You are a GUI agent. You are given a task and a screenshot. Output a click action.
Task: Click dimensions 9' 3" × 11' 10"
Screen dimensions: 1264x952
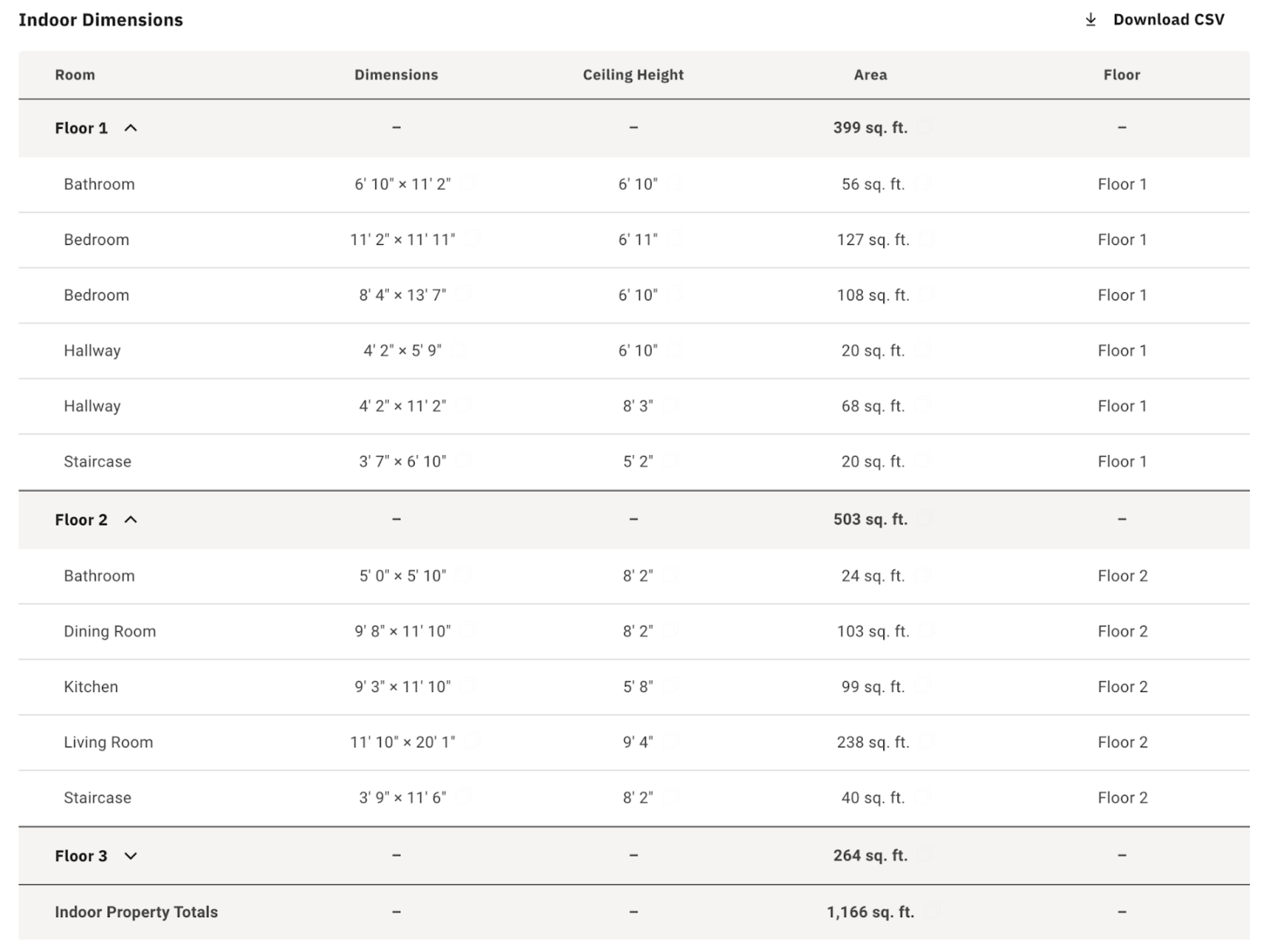point(402,686)
